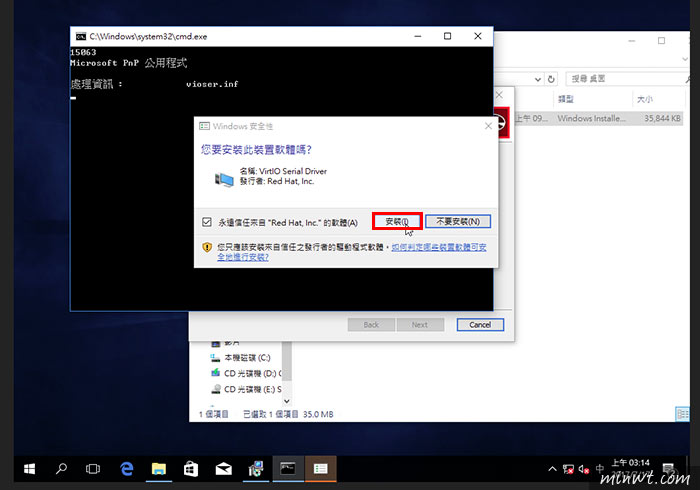
Task: Click the disabled Back button in installer
Action: tap(371, 325)
